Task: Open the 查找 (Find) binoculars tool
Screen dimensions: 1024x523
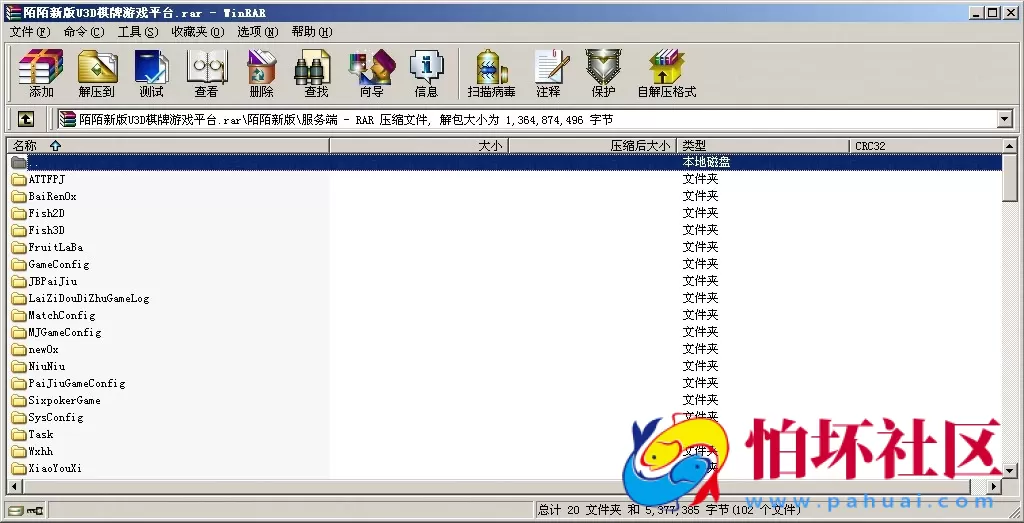Action: (316, 73)
